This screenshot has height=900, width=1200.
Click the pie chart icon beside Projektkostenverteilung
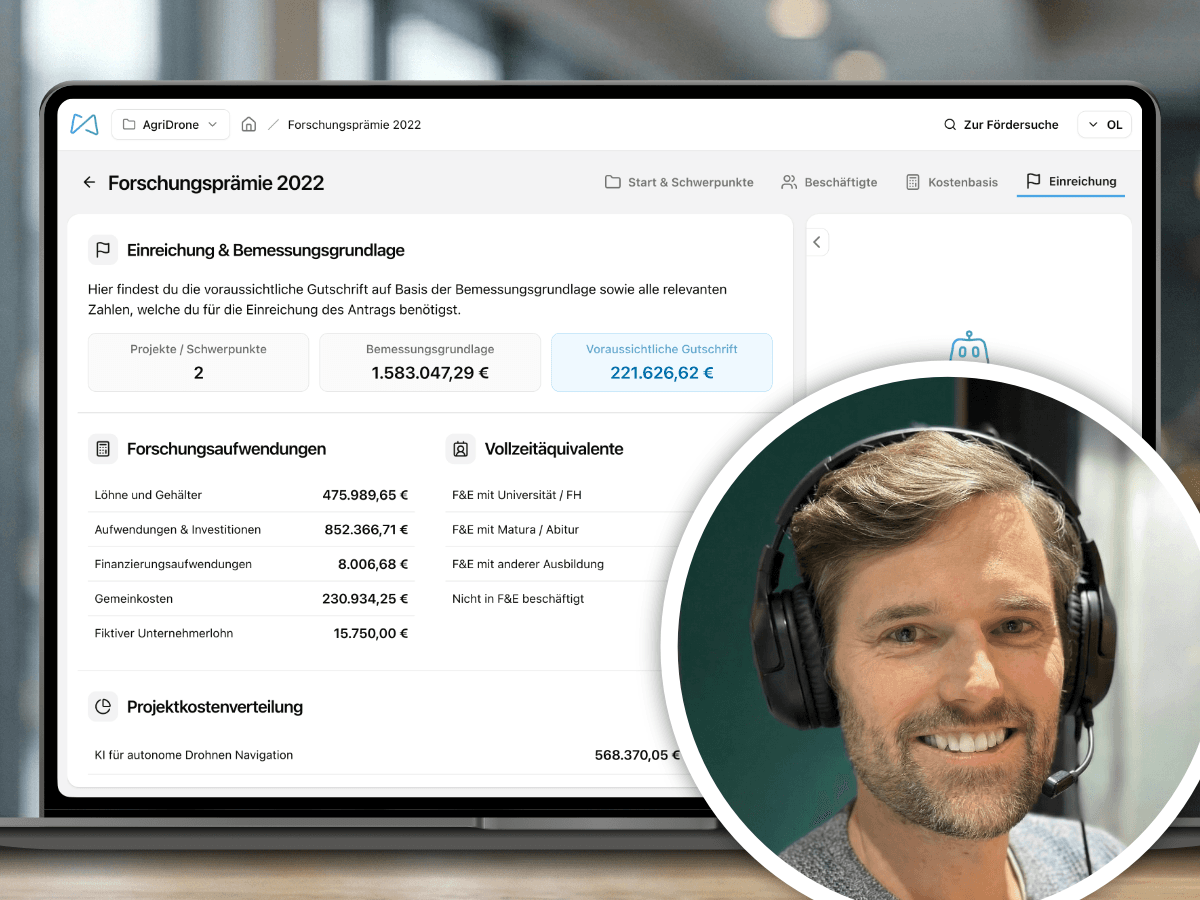[x=103, y=706]
